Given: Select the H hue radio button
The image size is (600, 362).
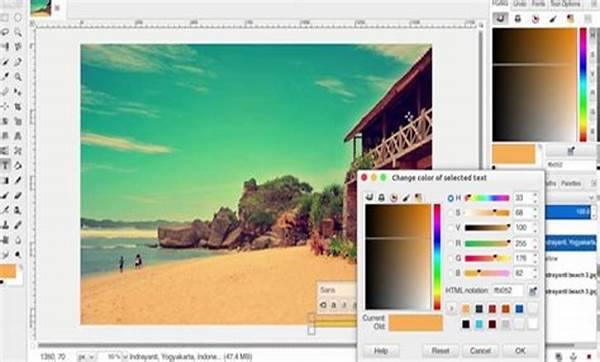Looking at the screenshot, I should pyautogui.click(x=450, y=198).
